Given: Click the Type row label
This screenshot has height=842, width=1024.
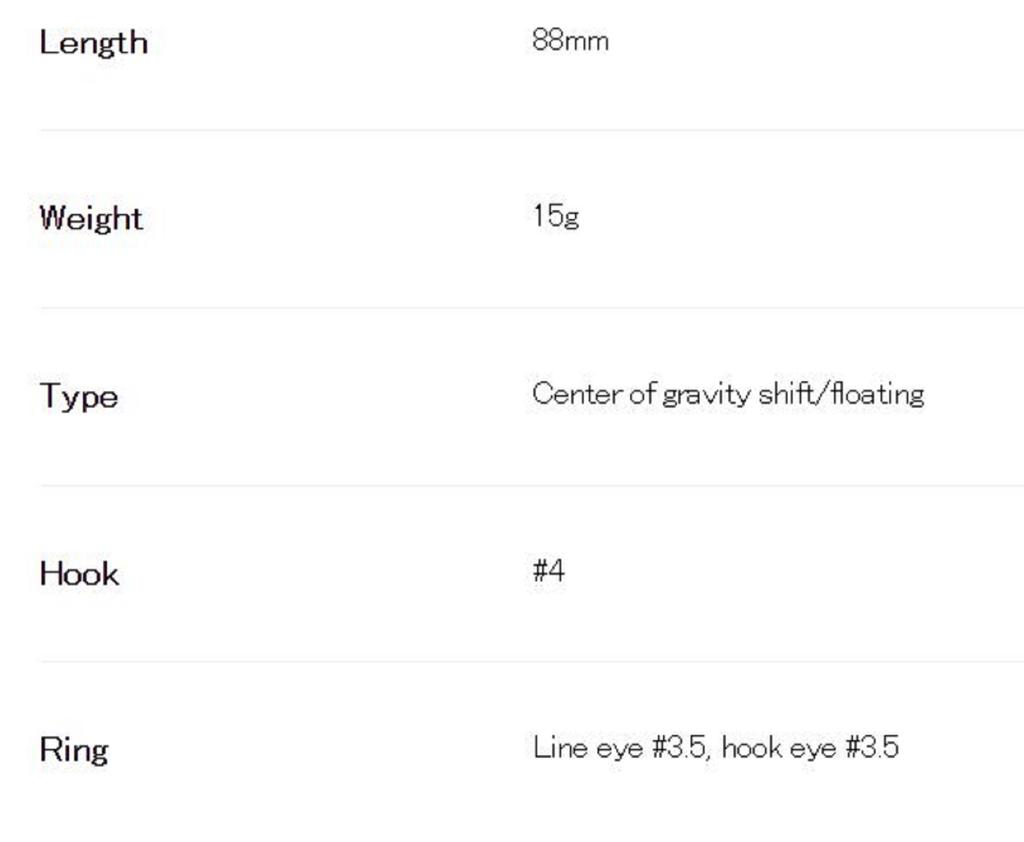Looking at the screenshot, I should point(79,396).
